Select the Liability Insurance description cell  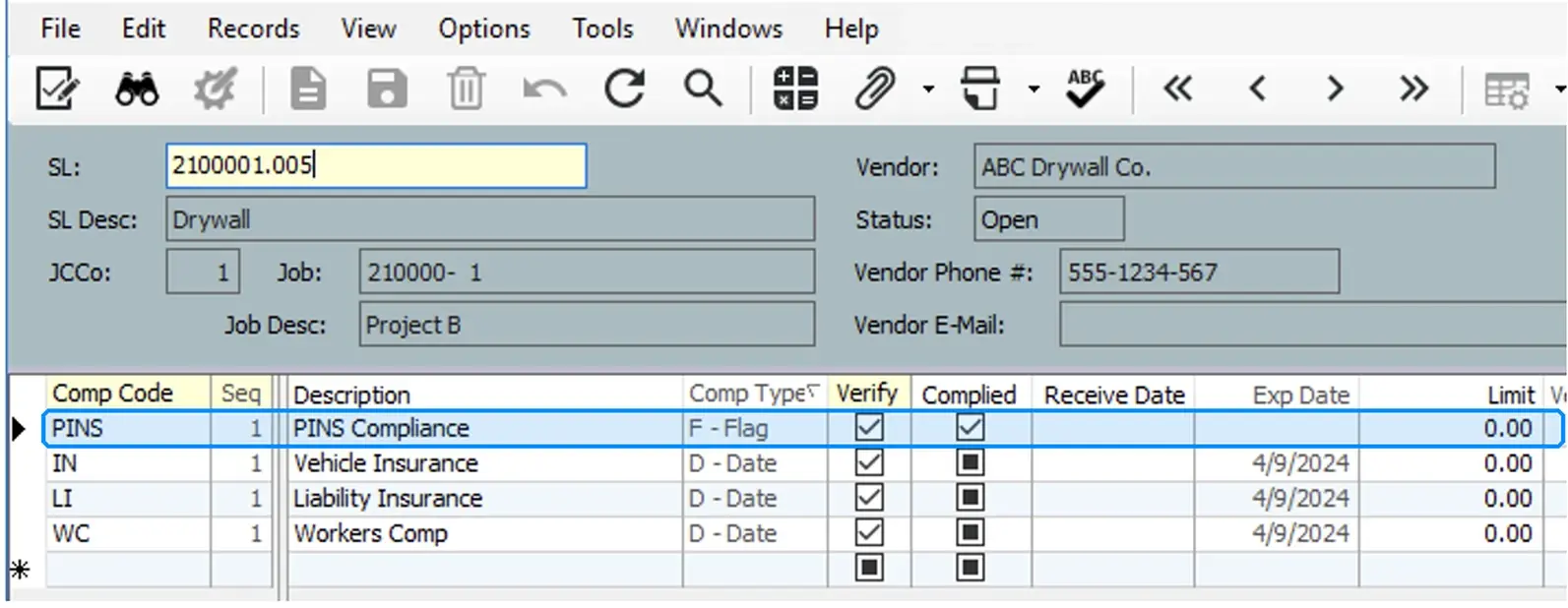coord(485,498)
